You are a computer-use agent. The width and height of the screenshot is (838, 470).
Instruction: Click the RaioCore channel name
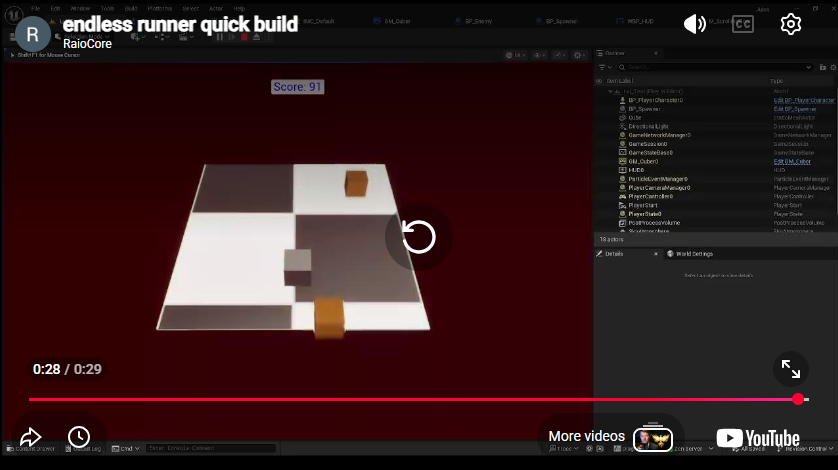[87, 44]
